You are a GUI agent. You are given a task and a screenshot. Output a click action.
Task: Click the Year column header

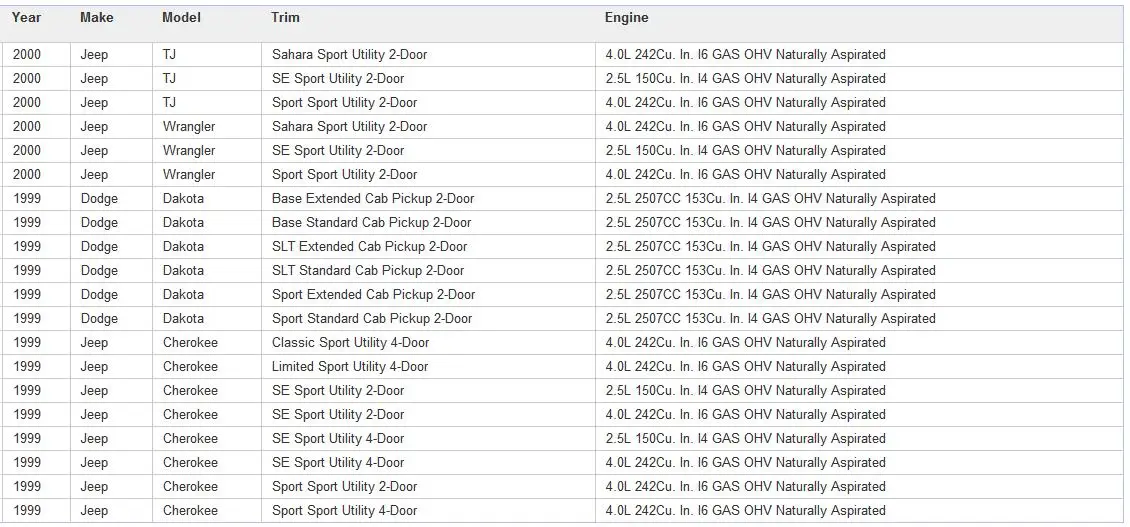tap(27, 18)
